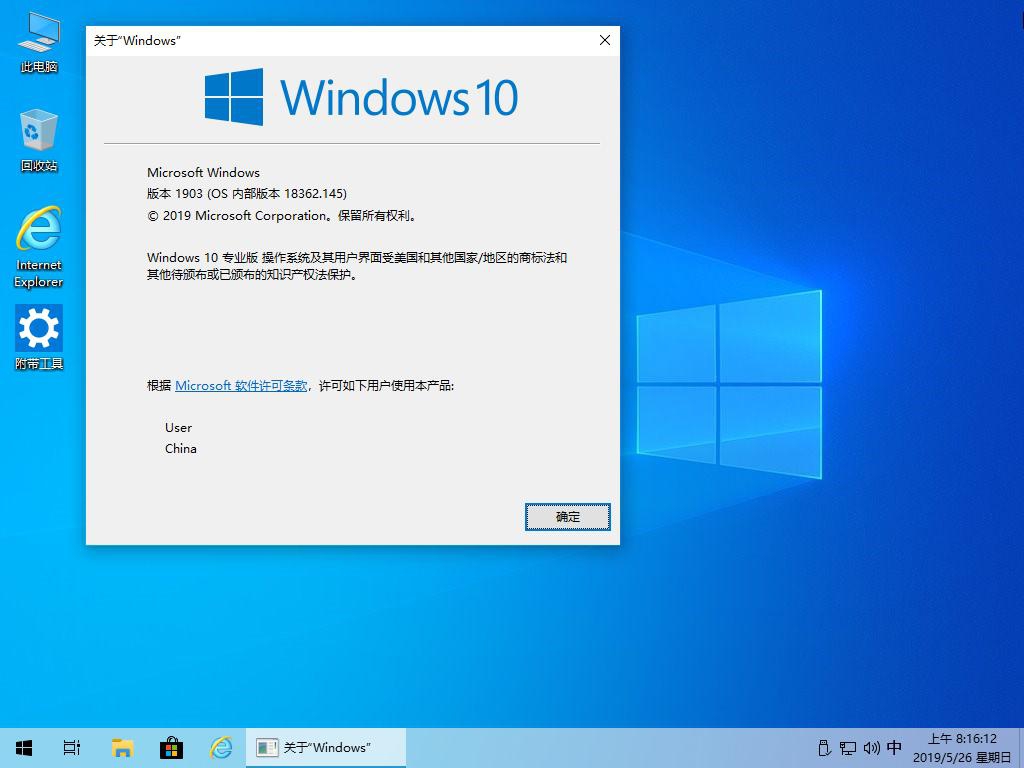1024x768 pixels.
Task: Select the 关于"Windows" taskbar window button
Action: 326,748
